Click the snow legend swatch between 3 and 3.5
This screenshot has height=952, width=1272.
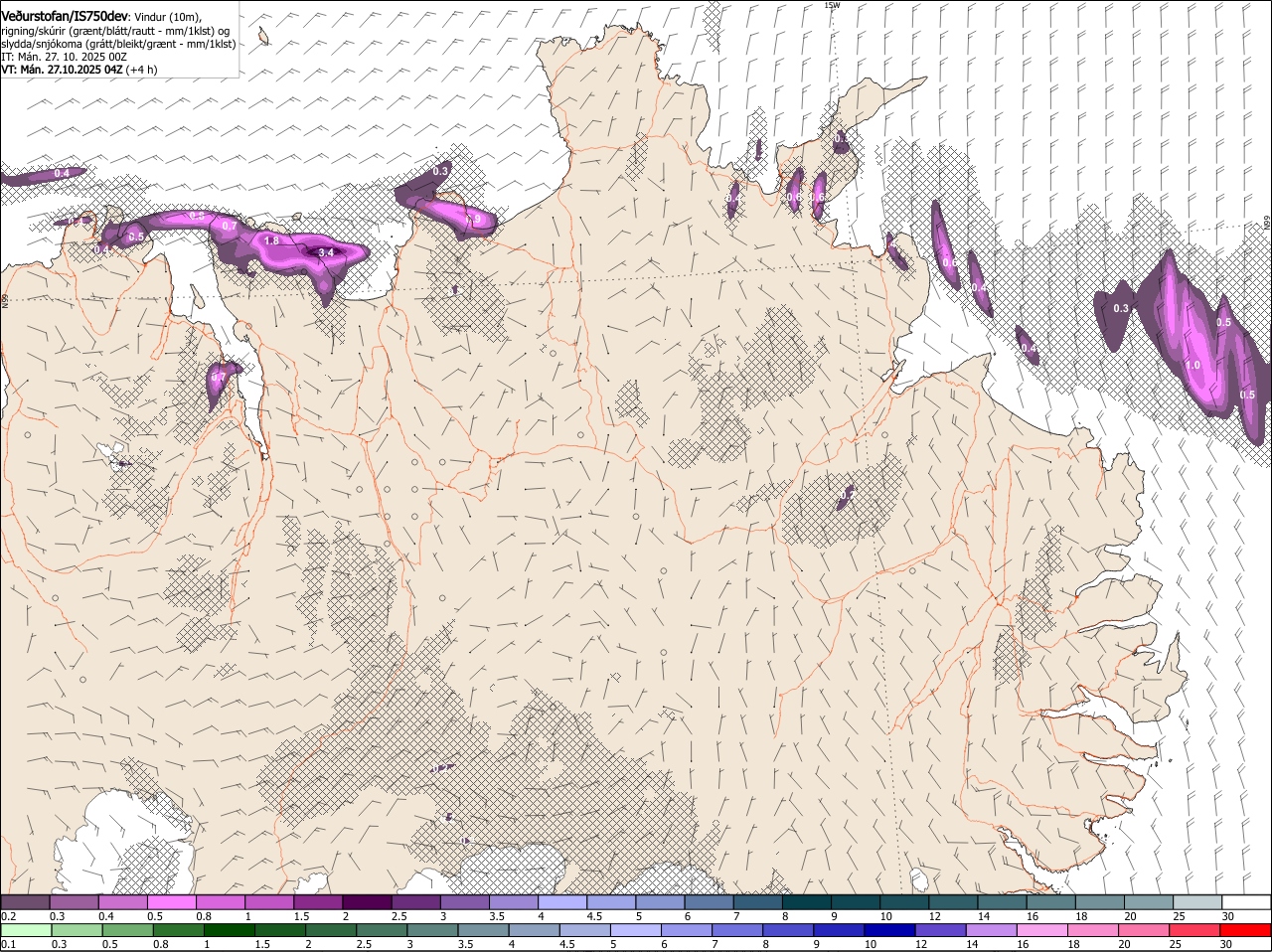pos(464,901)
